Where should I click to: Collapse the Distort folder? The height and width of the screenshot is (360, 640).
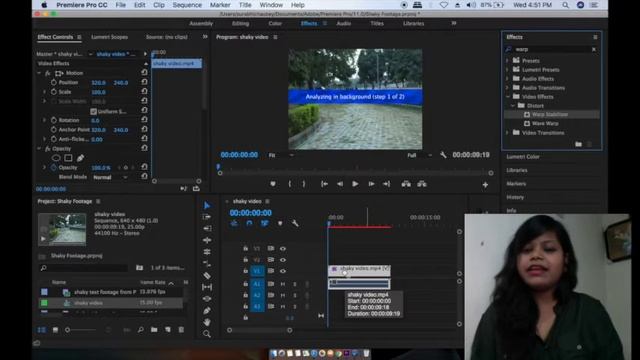tap(513, 106)
